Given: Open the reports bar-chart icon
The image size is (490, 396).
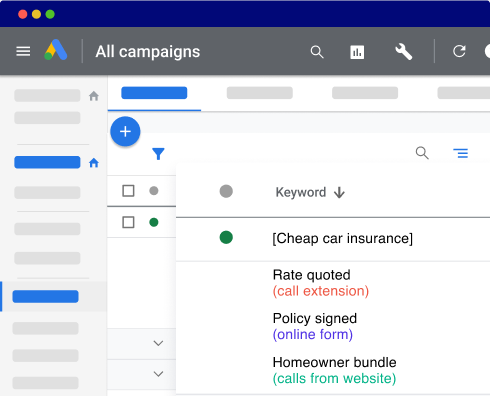Looking at the screenshot, I should [357, 52].
